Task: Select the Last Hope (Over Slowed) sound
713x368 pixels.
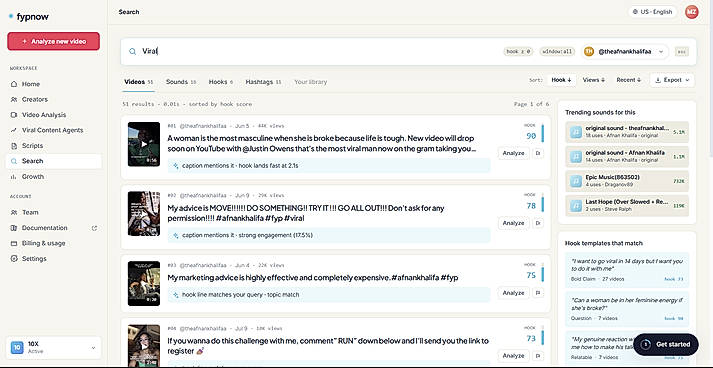Action: pyautogui.click(x=627, y=206)
